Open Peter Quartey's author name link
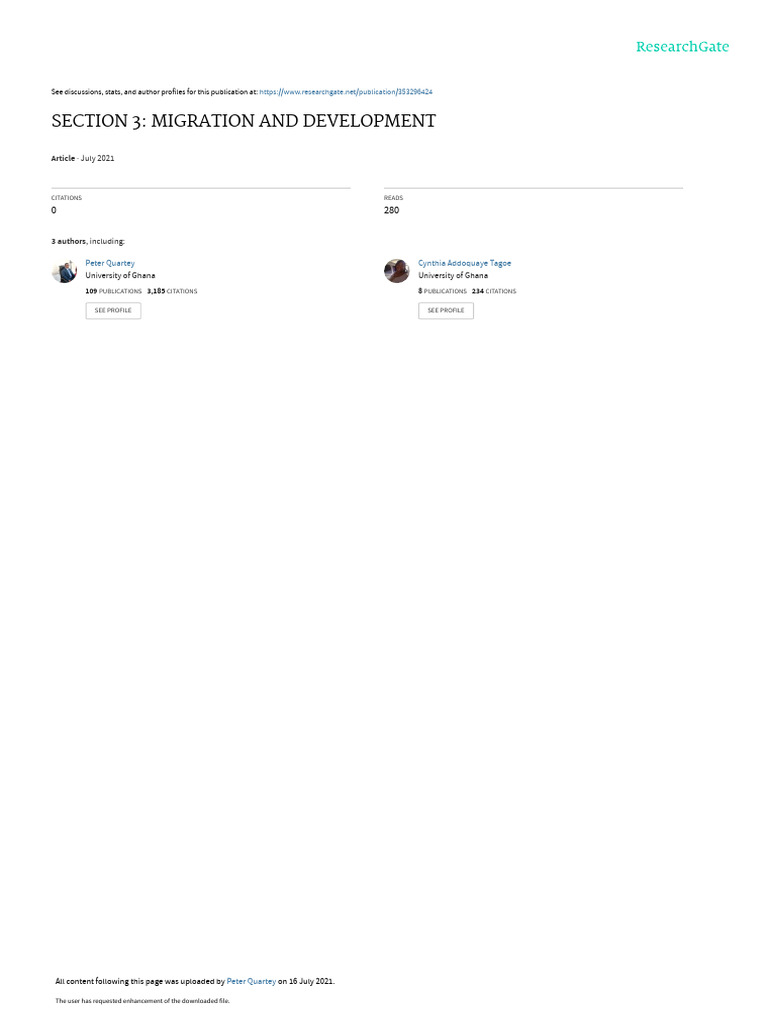Viewport: 768px width, 1024px height. 110,263
